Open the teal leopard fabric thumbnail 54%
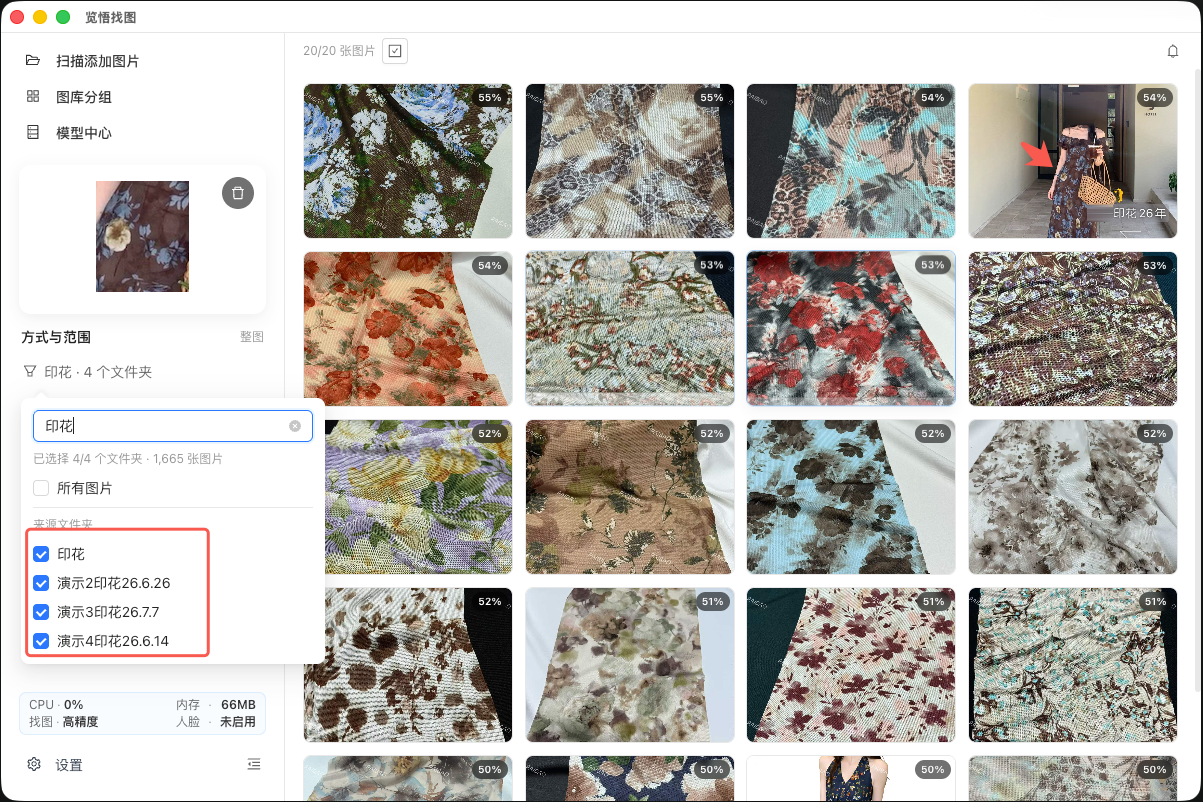Viewport: 1203px width, 802px height. pos(851,161)
